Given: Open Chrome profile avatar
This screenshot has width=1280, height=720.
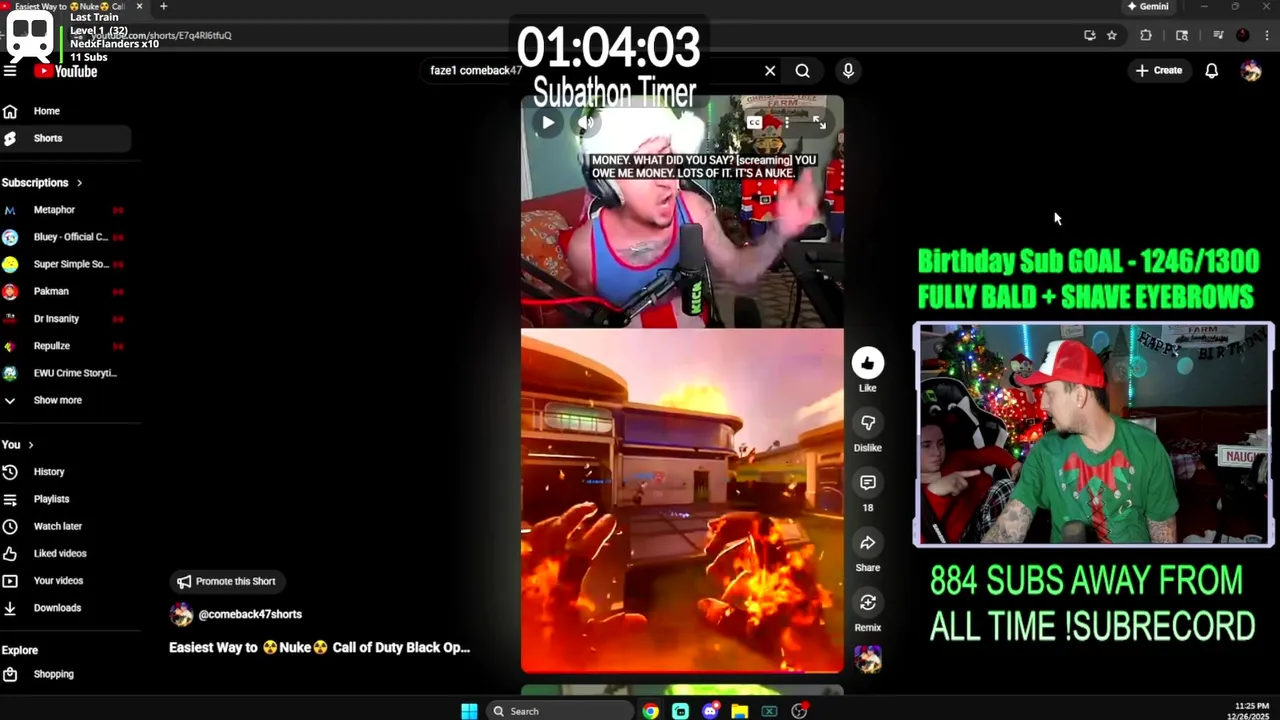Looking at the screenshot, I should [1243, 35].
